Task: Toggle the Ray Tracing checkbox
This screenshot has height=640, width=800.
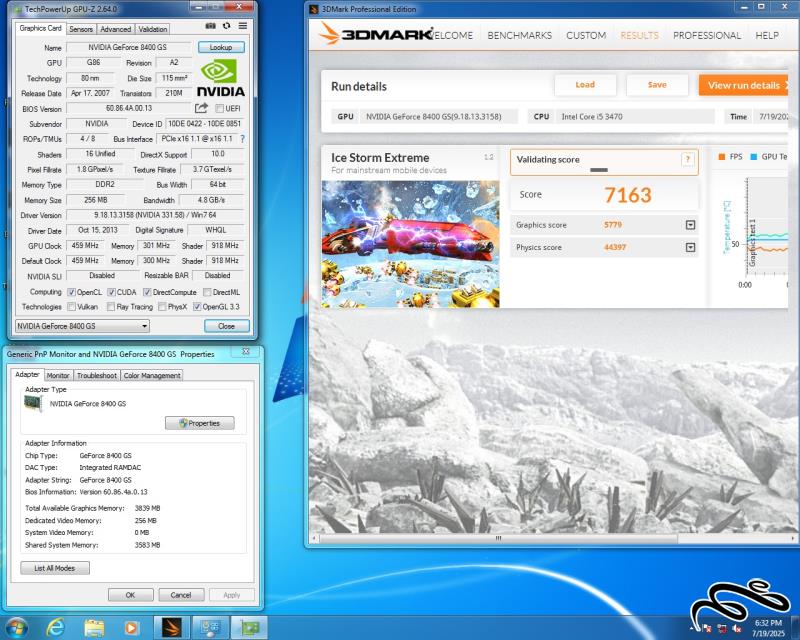Action: (x=111, y=307)
